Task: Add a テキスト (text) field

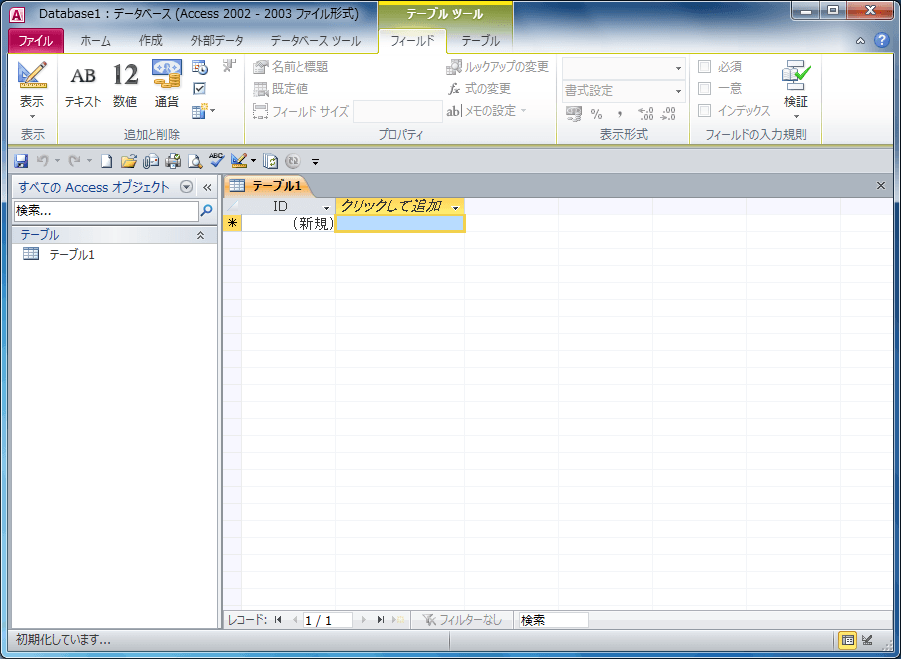Action: 83,85
